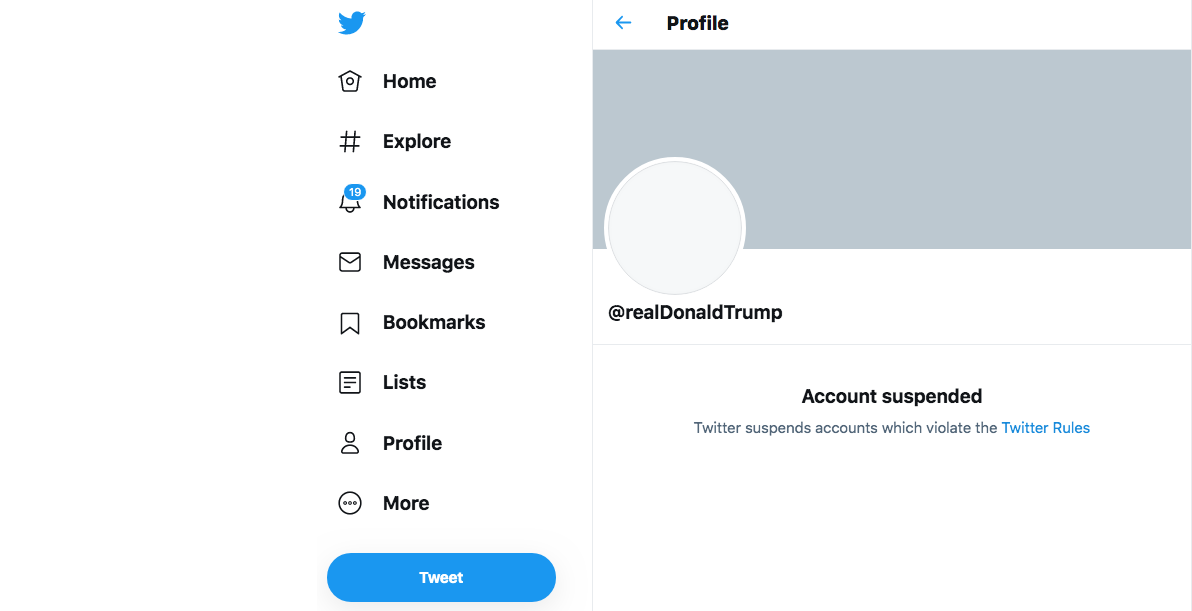Expand the More options circle icon
1192x611 pixels.
(350, 503)
